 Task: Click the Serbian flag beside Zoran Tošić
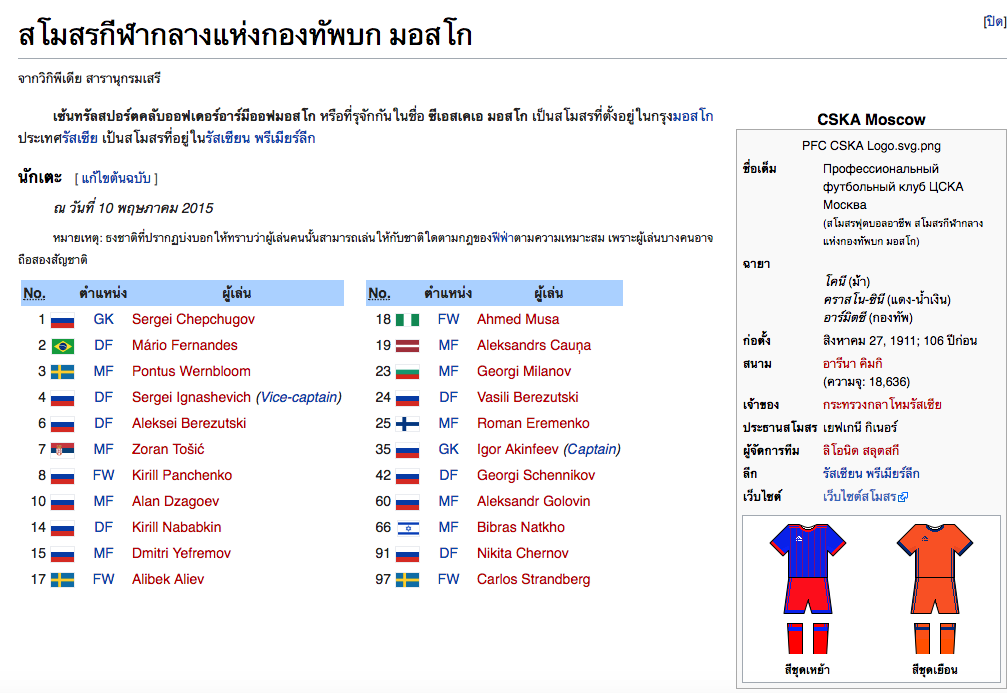(62, 450)
